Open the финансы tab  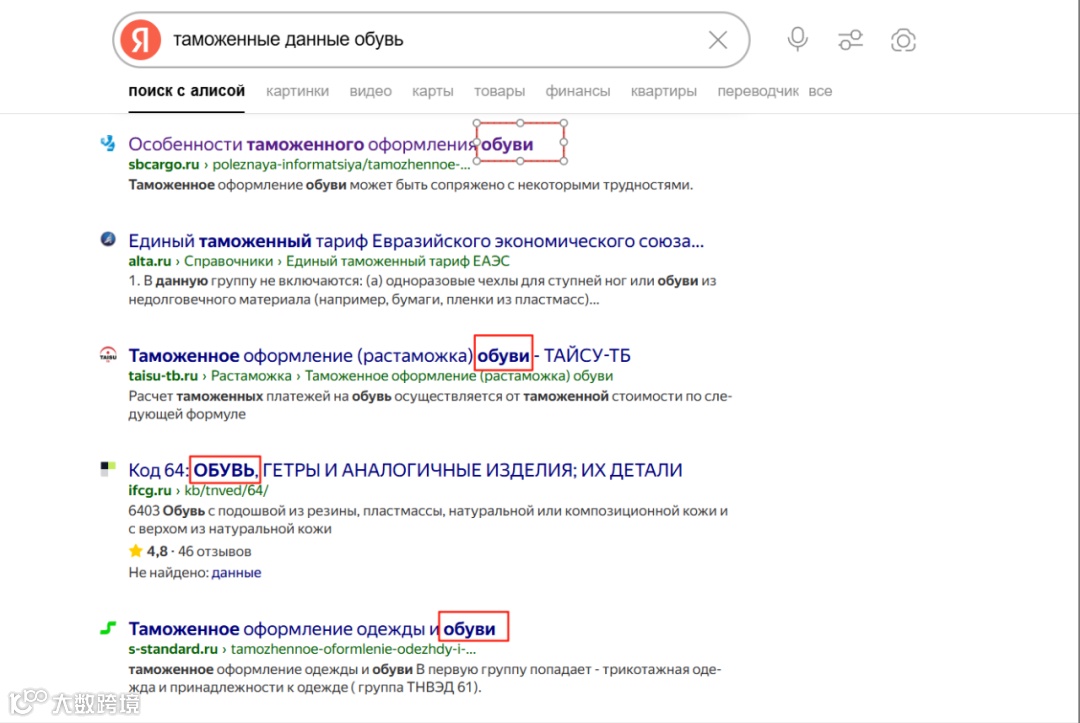[578, 91]
